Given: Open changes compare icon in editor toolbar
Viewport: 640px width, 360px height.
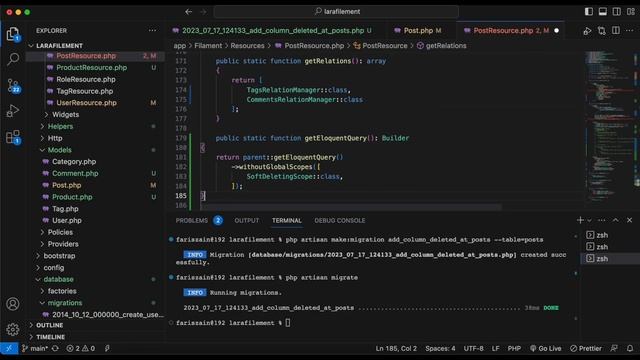Looking at the screenshot, I should tap(602, 31).
